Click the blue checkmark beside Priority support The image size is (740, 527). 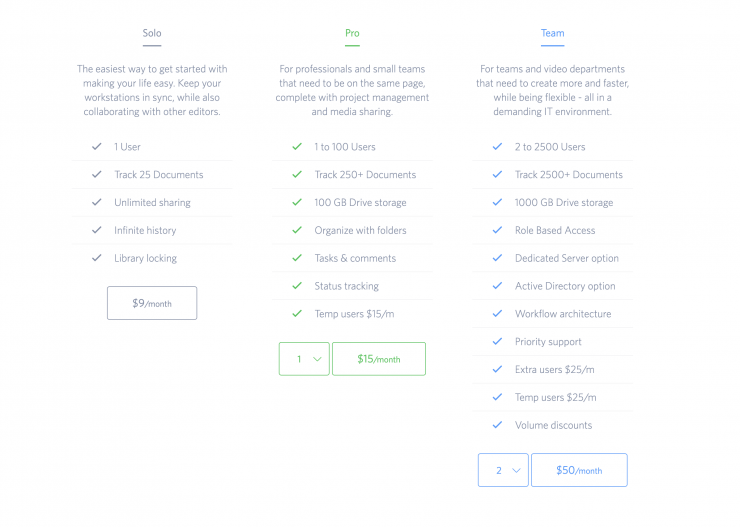(497, 342)
